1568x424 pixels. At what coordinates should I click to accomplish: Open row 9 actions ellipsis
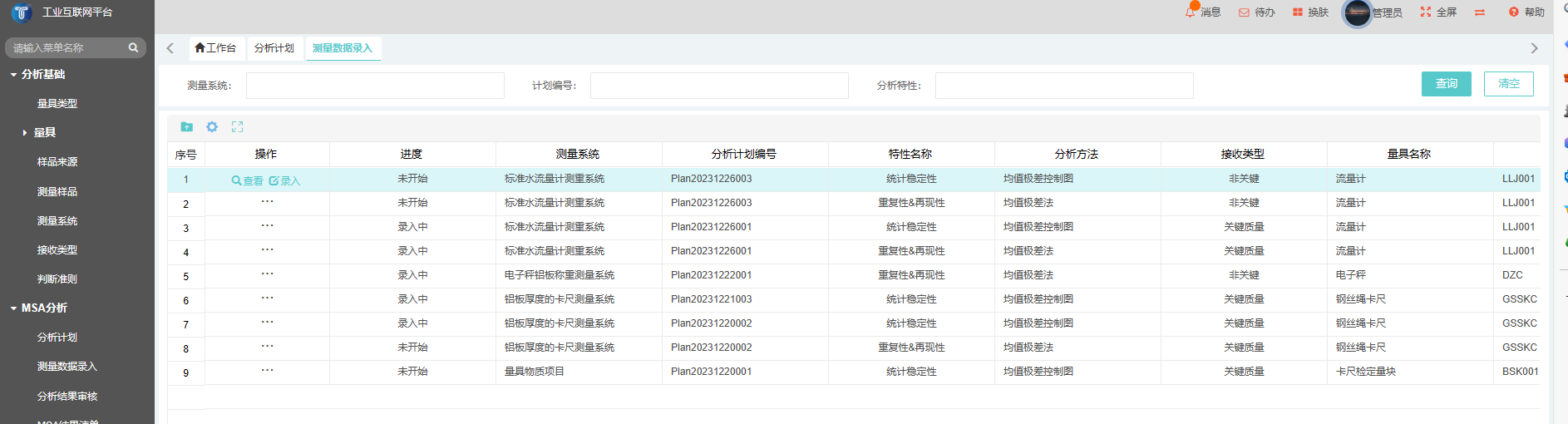coord(267,371)
